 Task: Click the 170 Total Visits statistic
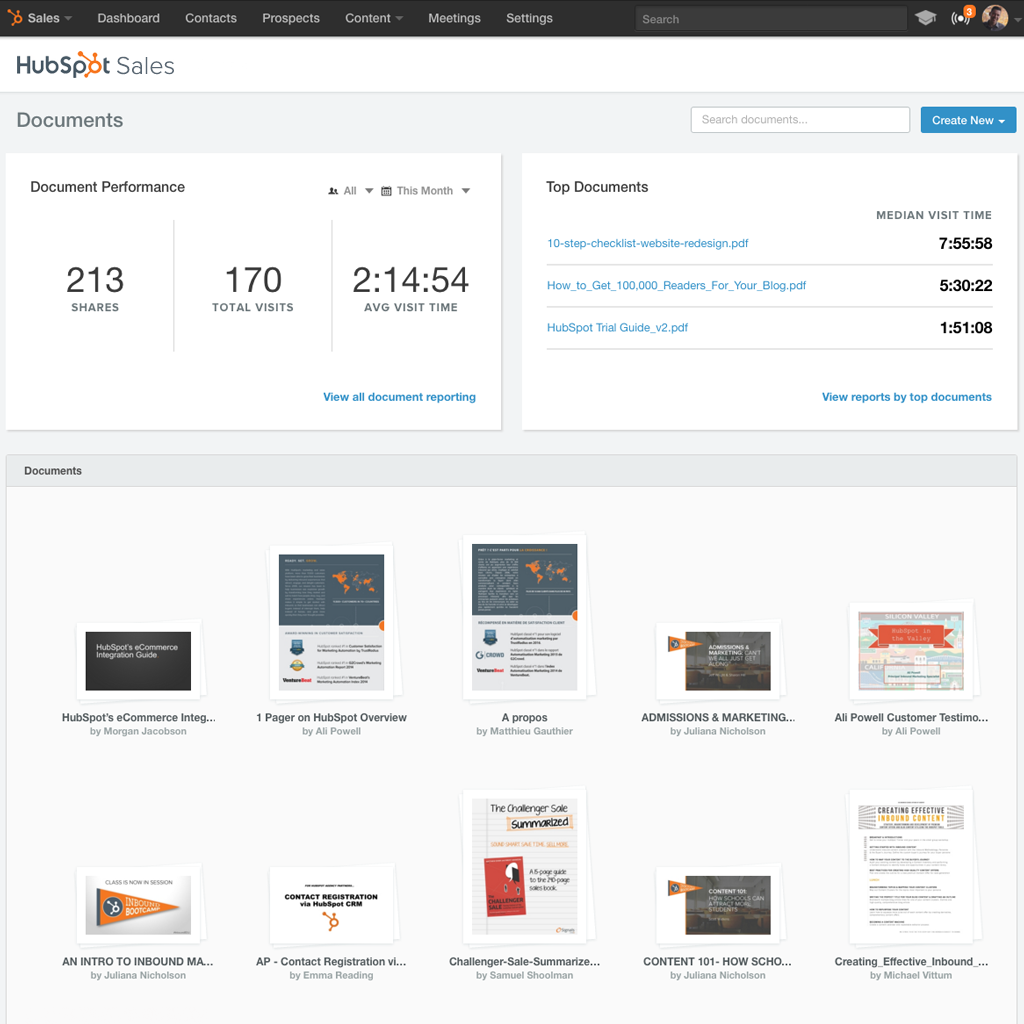[x=253, y=288]
